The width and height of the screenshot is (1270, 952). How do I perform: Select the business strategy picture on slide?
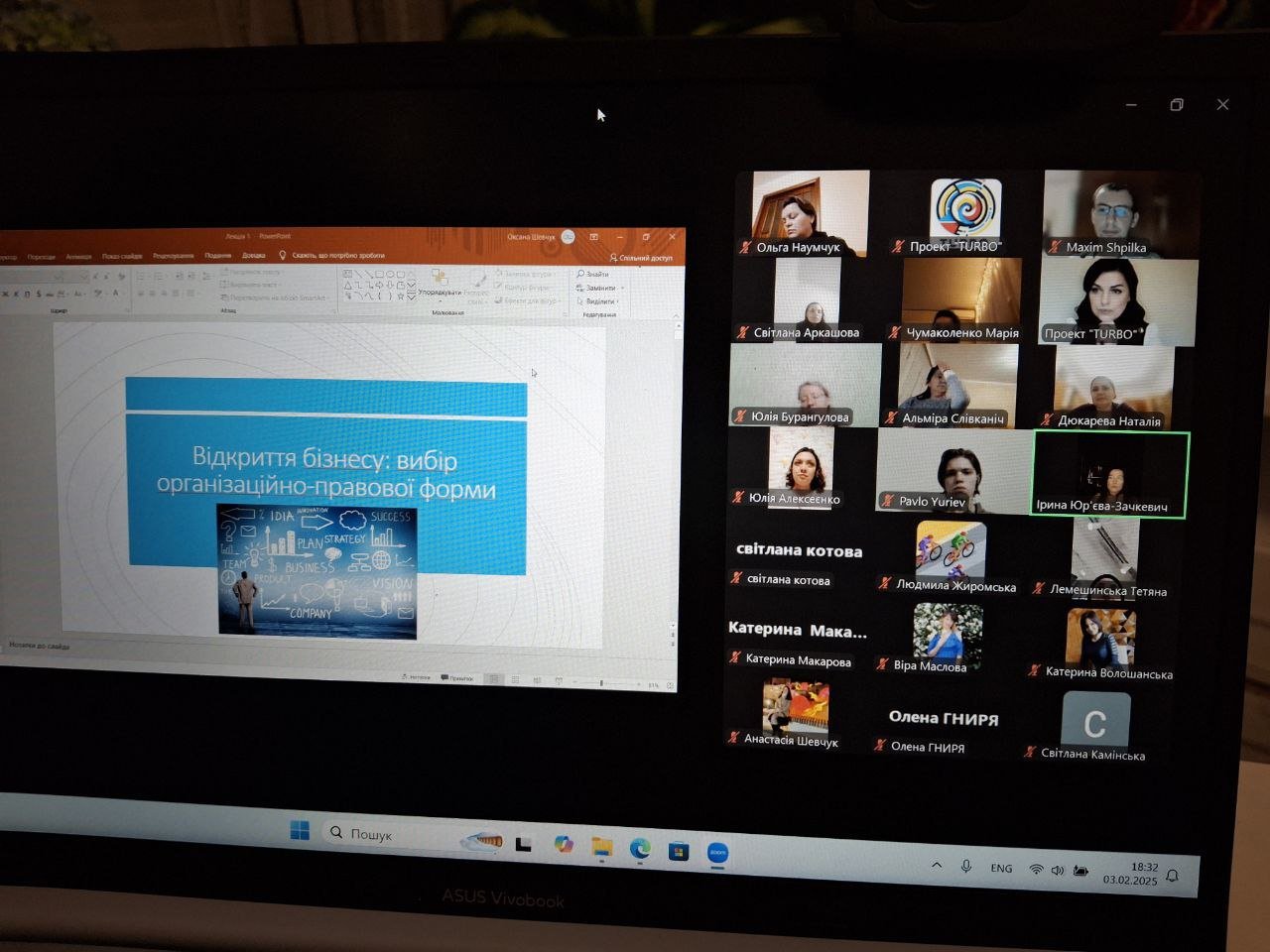pos(317,570)
